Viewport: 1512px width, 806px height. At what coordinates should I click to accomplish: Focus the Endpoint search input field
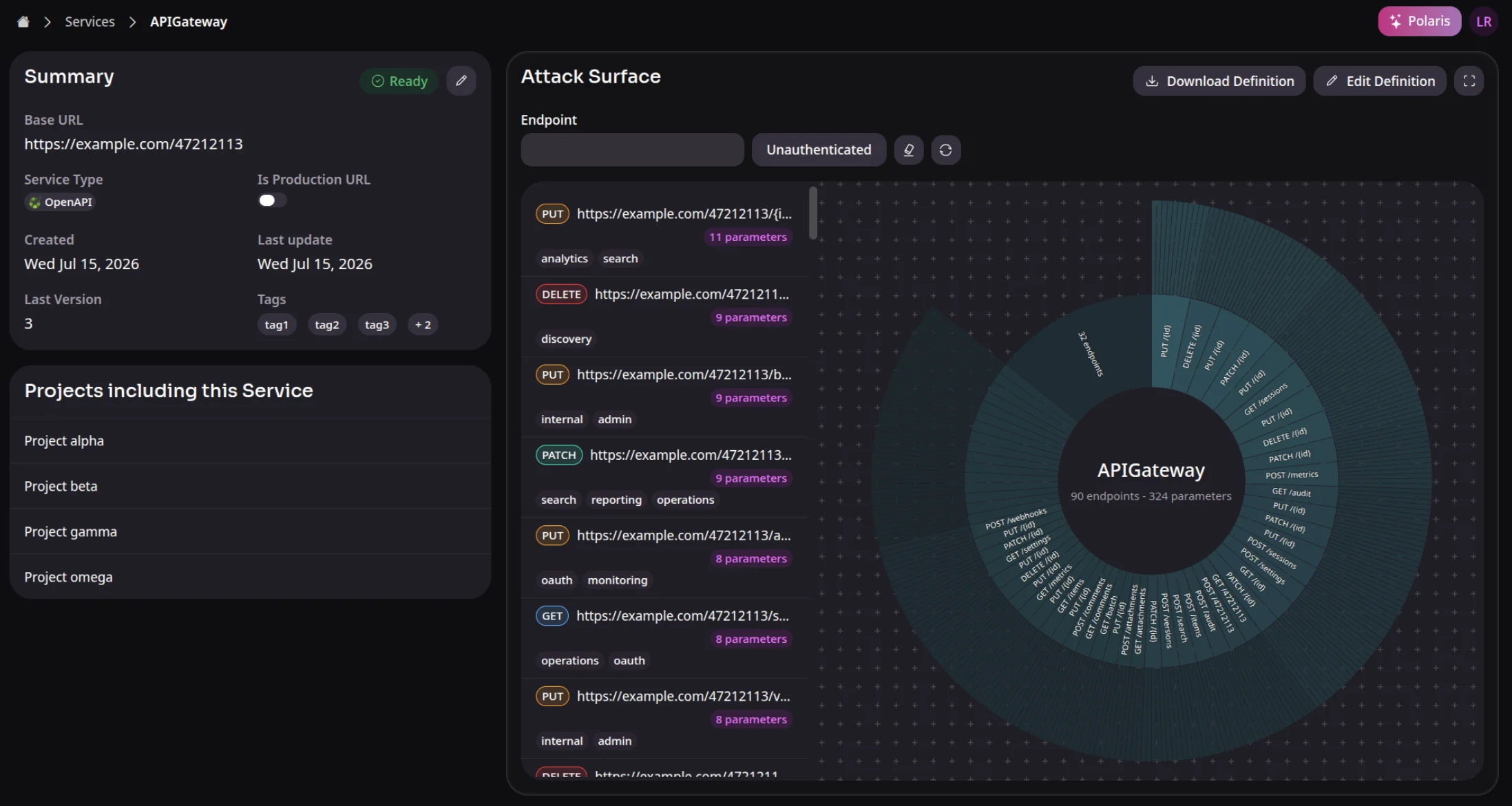click(632, 149)
